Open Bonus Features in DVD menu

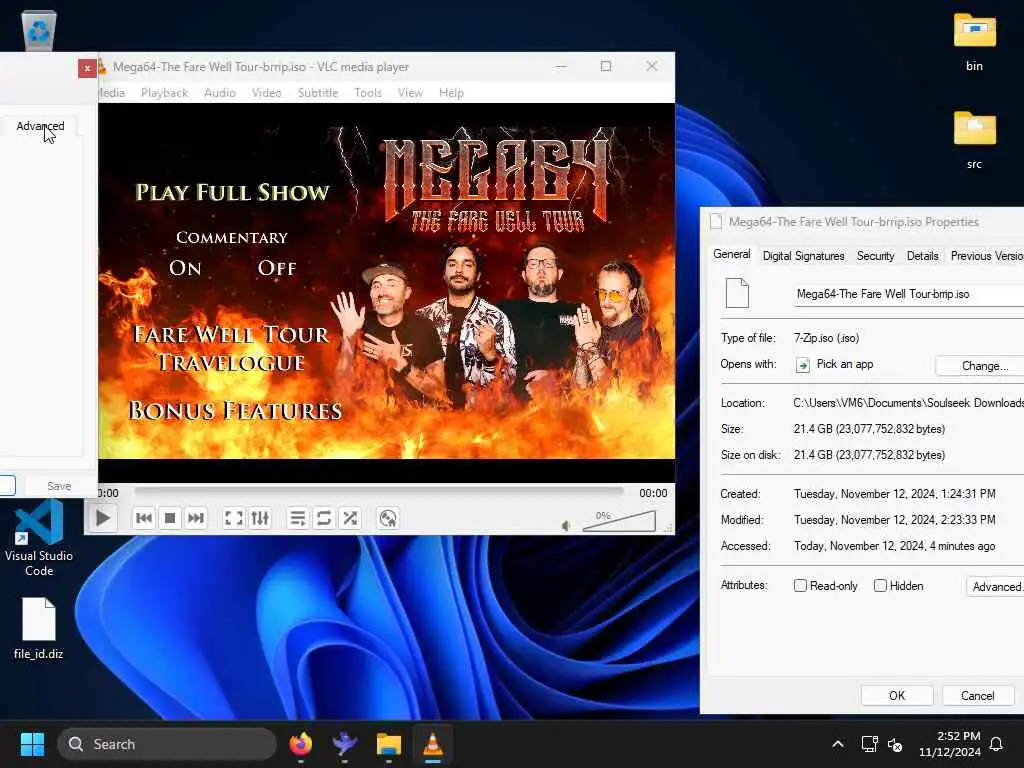click(235, 410)
